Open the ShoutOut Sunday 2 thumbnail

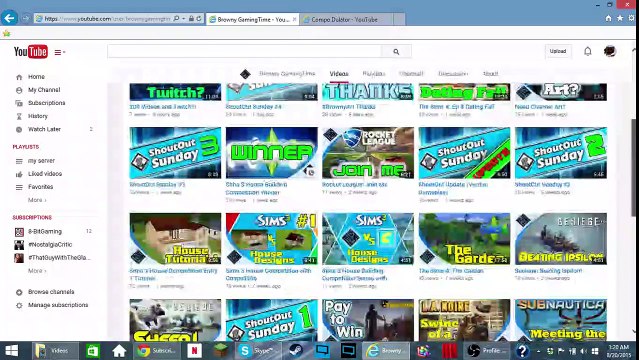tap(561, 153)
